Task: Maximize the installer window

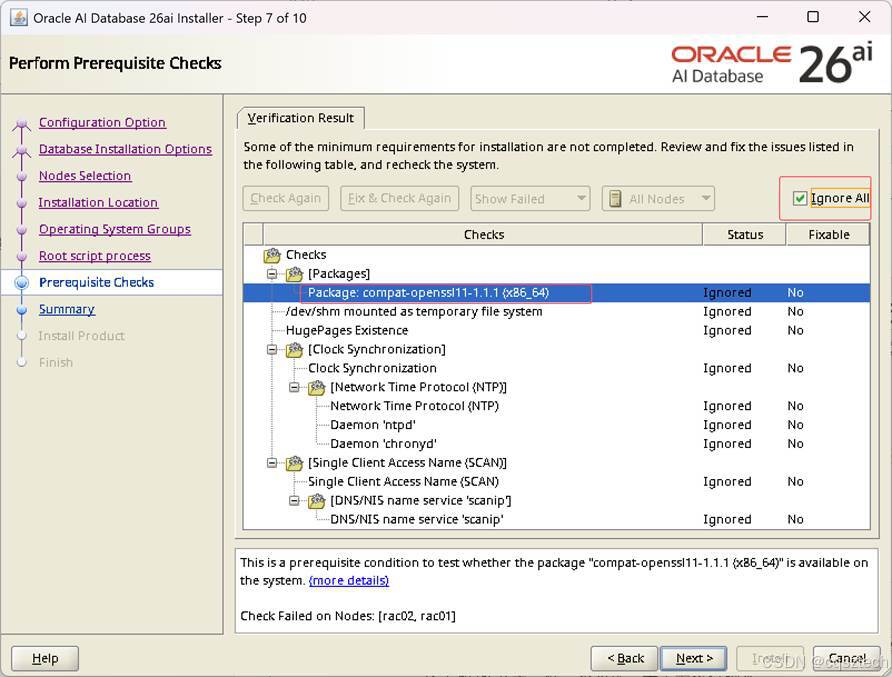Action: click(x=813, y=17)
